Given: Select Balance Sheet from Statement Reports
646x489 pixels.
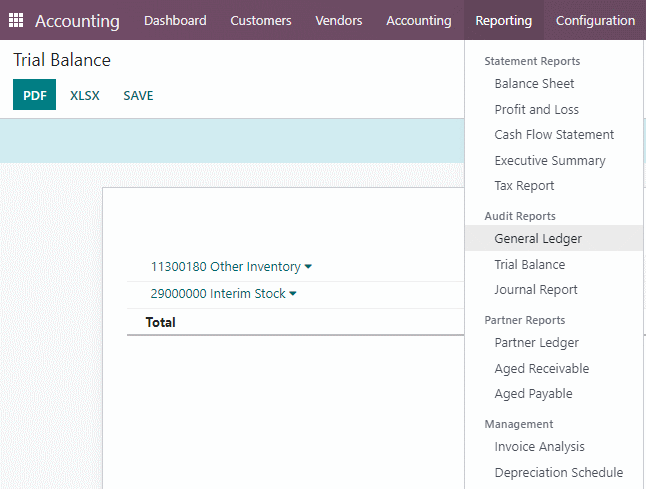Looking at the screenshot, I should click(534, 84).
